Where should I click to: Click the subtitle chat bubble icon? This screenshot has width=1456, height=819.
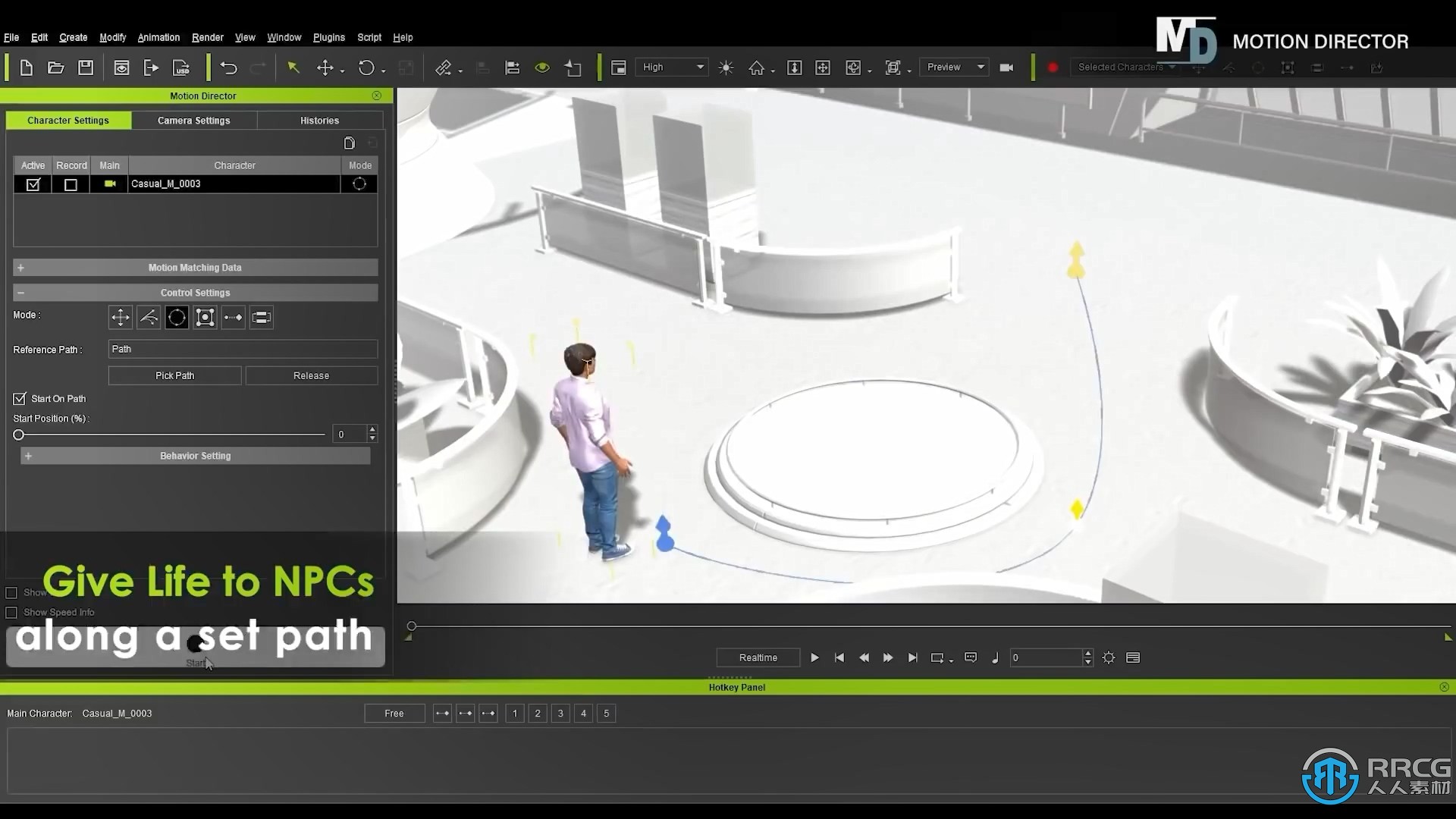pyautogui.click(x=971, y=657)
